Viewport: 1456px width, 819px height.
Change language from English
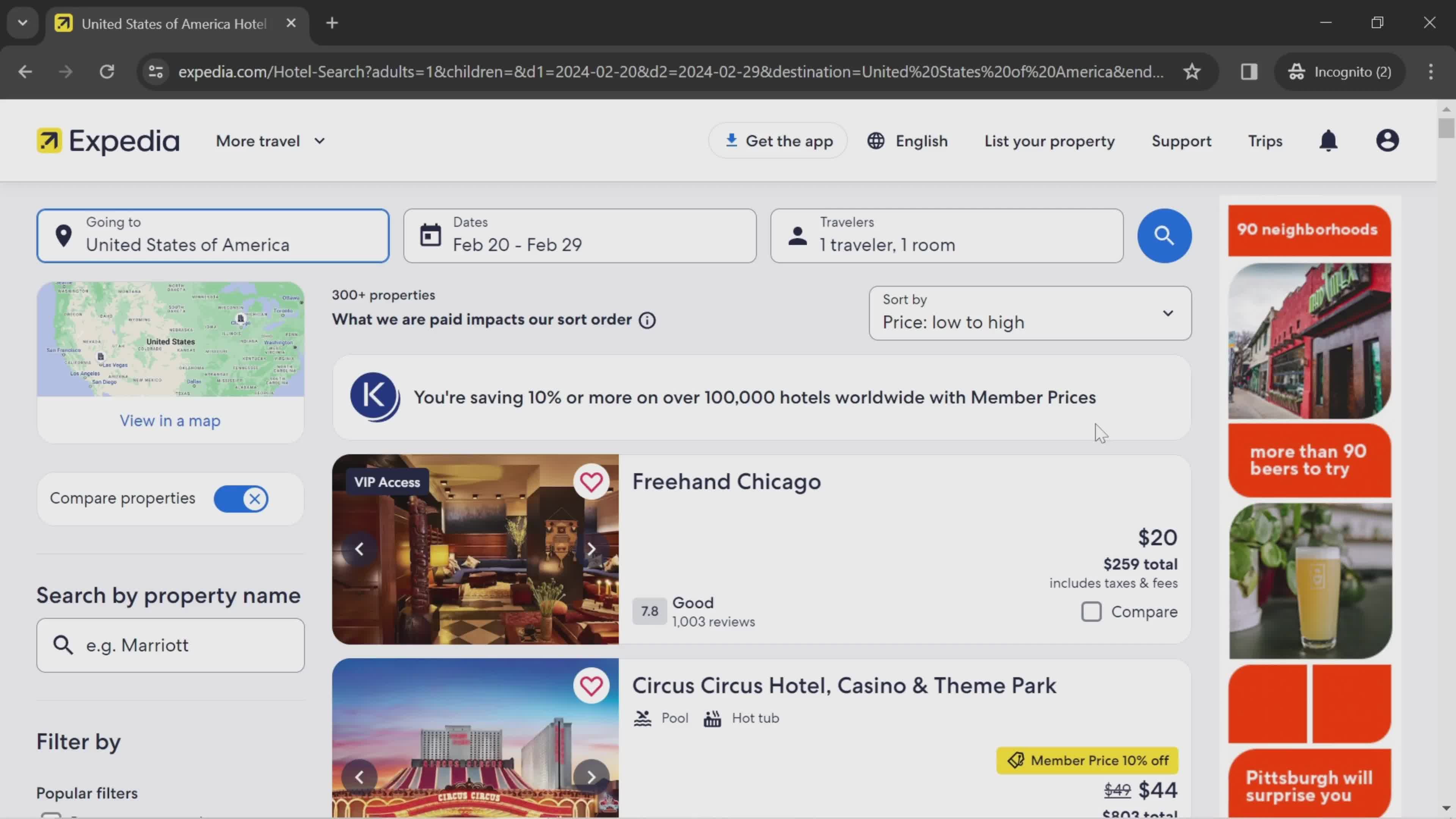pyautogui.click(x=907, y=141)
